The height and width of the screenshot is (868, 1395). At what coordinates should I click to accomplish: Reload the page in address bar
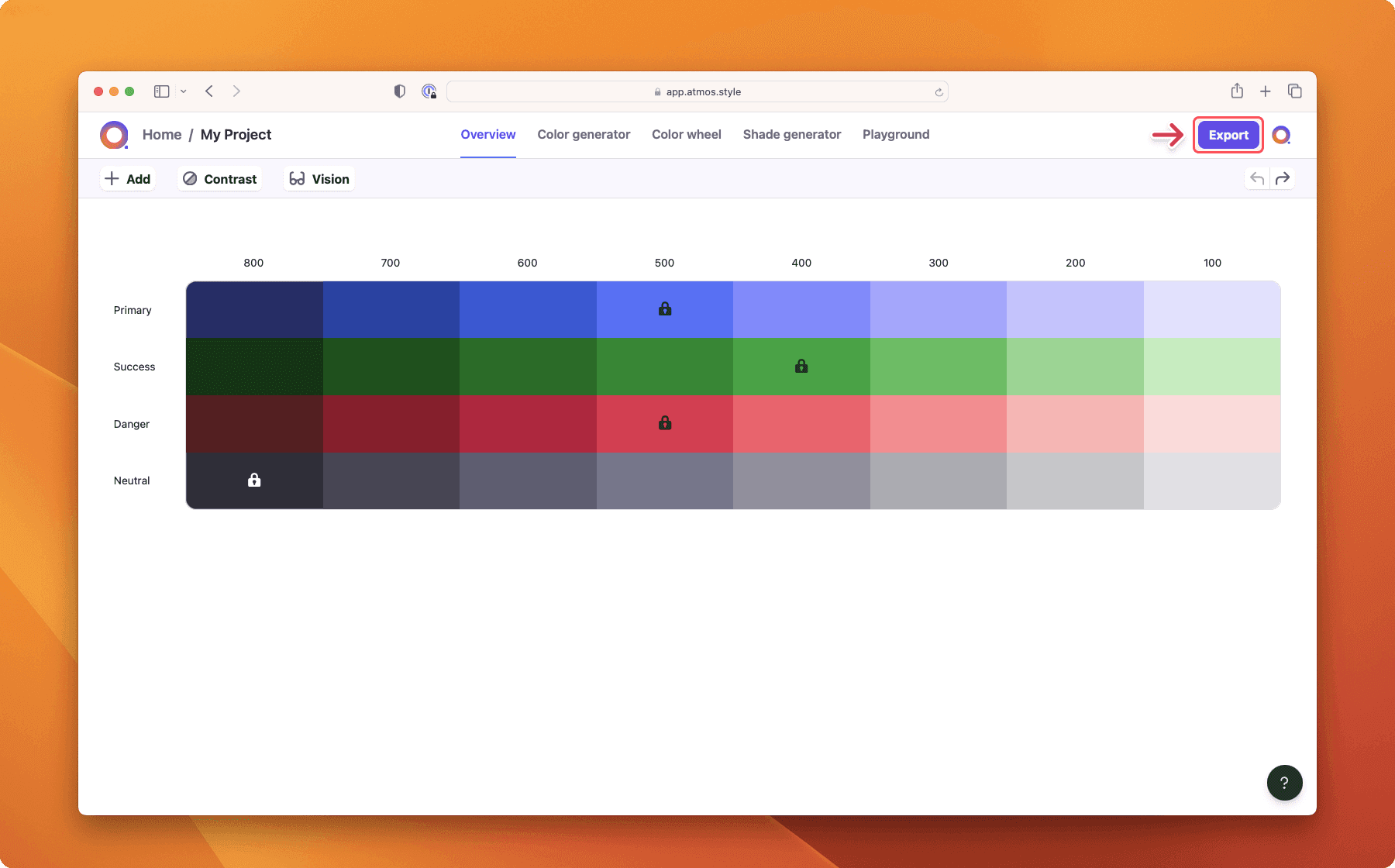[x=939, y=92]
